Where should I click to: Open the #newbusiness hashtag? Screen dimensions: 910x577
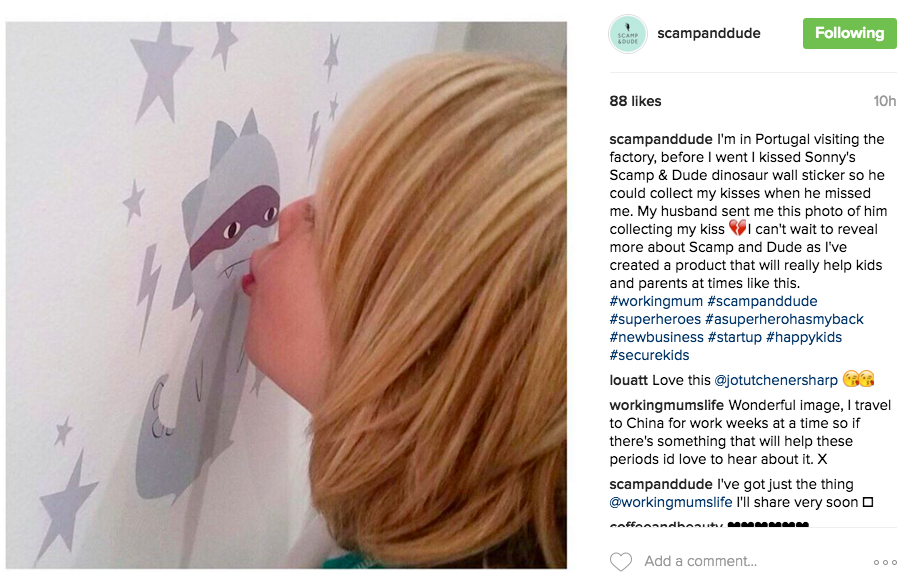656,337
